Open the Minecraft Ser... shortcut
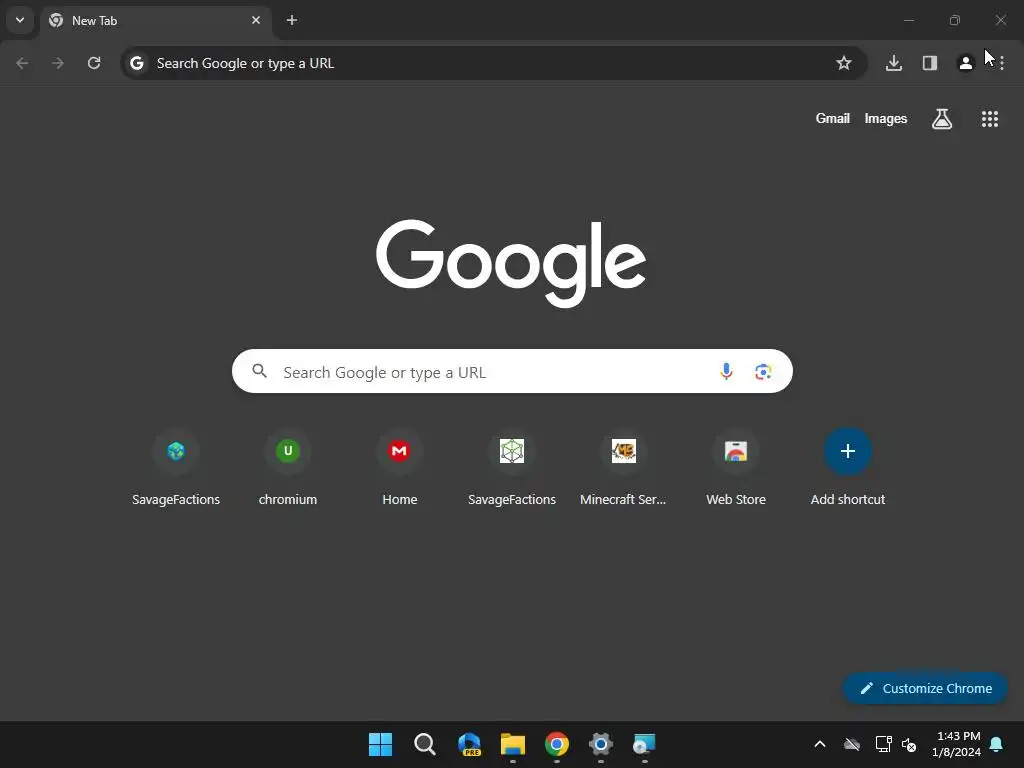 624,469
